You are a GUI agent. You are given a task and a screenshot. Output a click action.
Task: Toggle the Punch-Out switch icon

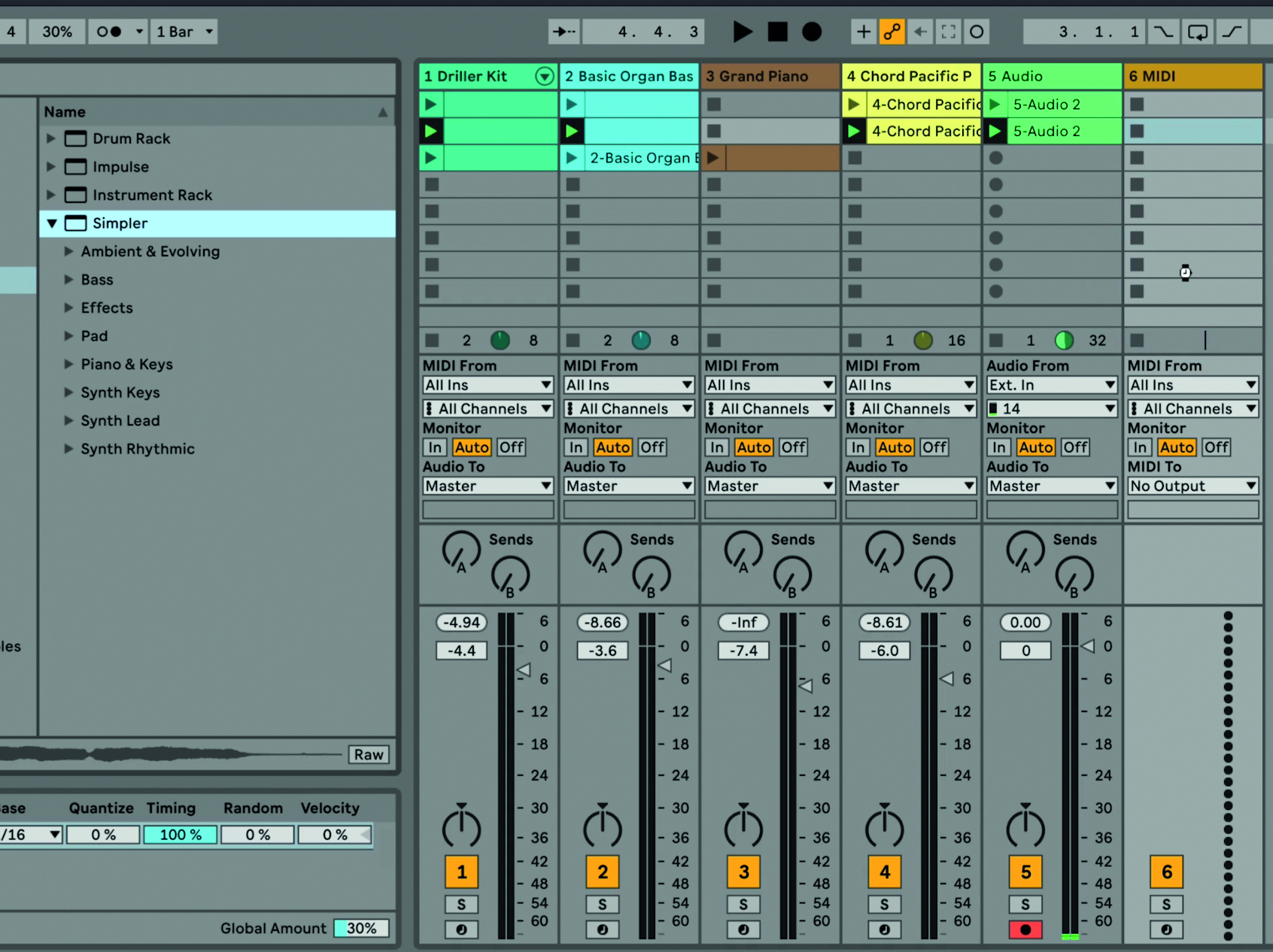[x=1231, y=32]
